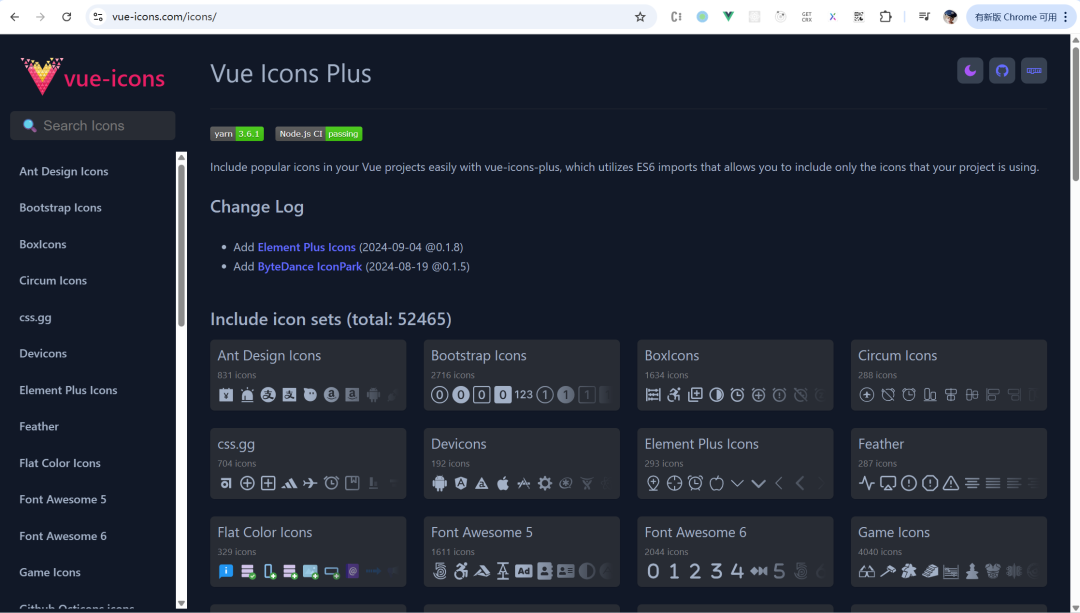Click the apple outline icon in Element Plus card
1080x613 pixels.
716,483
